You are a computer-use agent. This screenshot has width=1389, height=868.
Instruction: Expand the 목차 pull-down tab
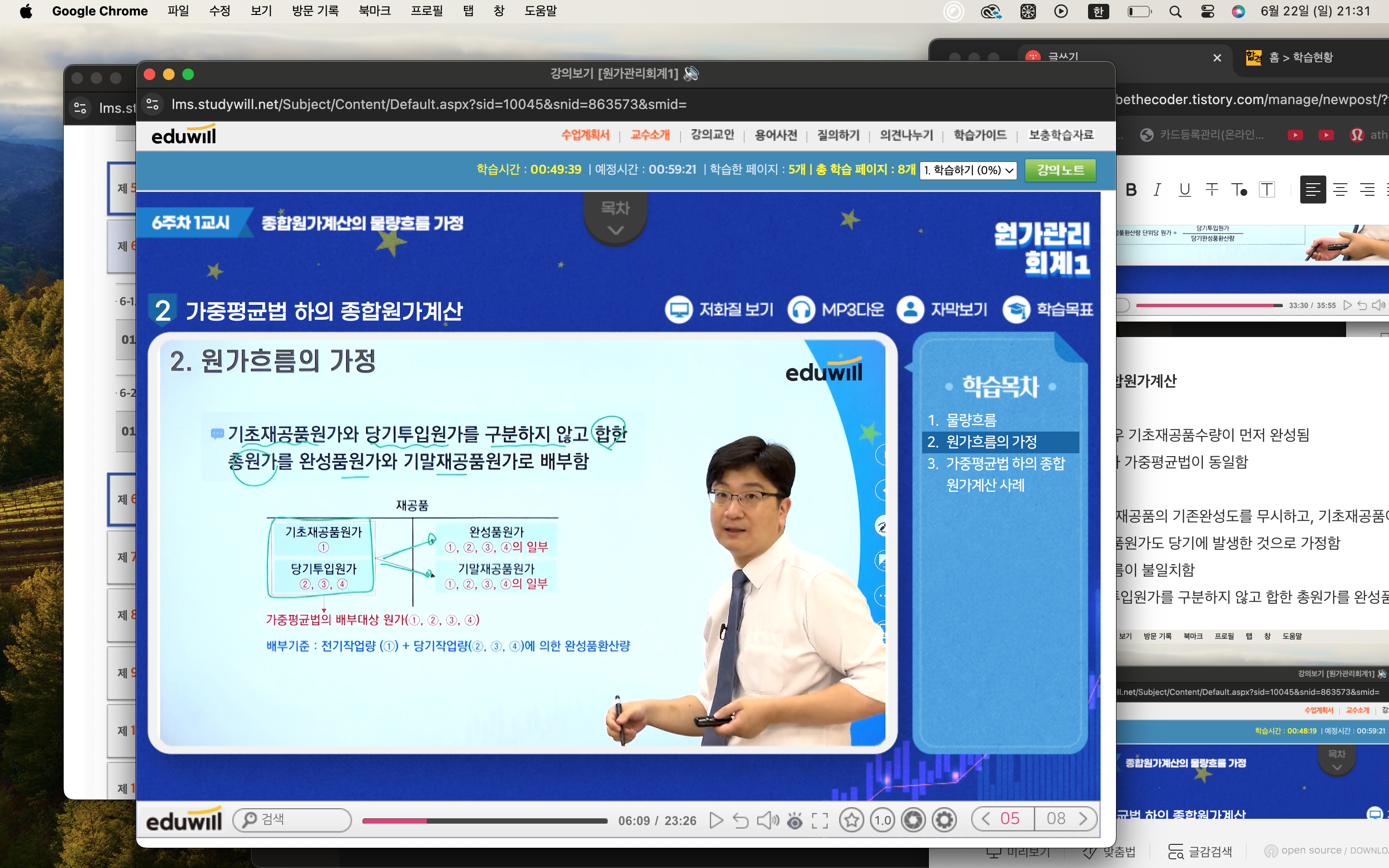tap(615, 219)
